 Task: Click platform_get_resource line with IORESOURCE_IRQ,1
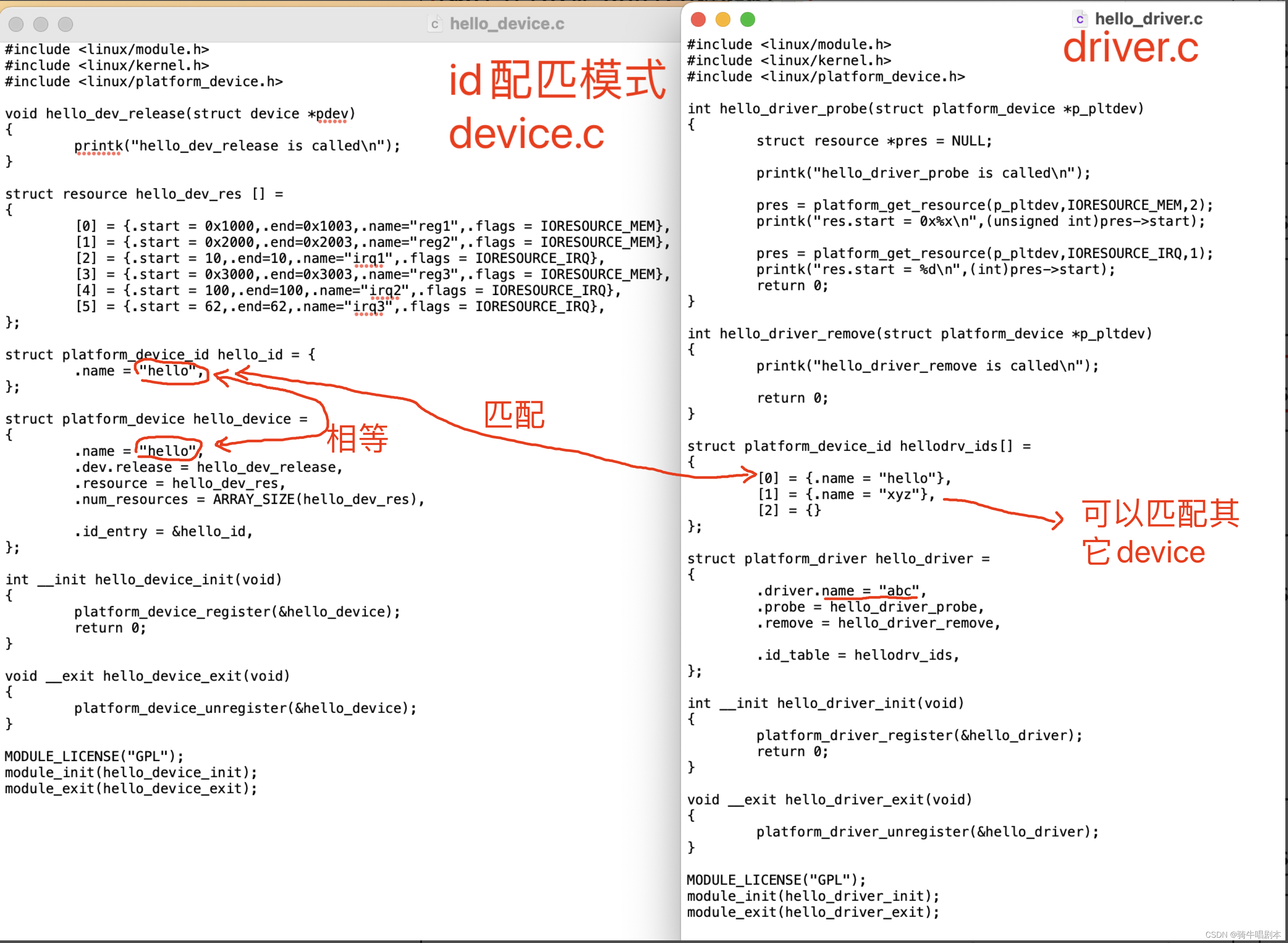[985, 253]
